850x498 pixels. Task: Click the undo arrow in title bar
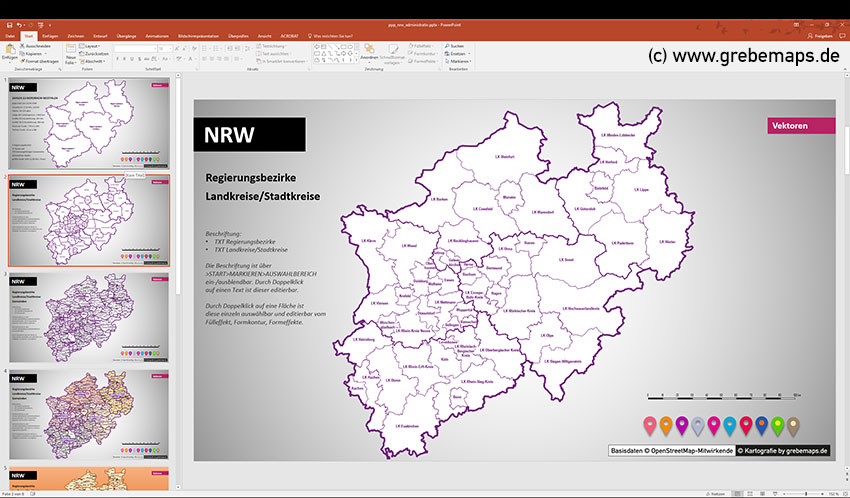click(20, 23)
